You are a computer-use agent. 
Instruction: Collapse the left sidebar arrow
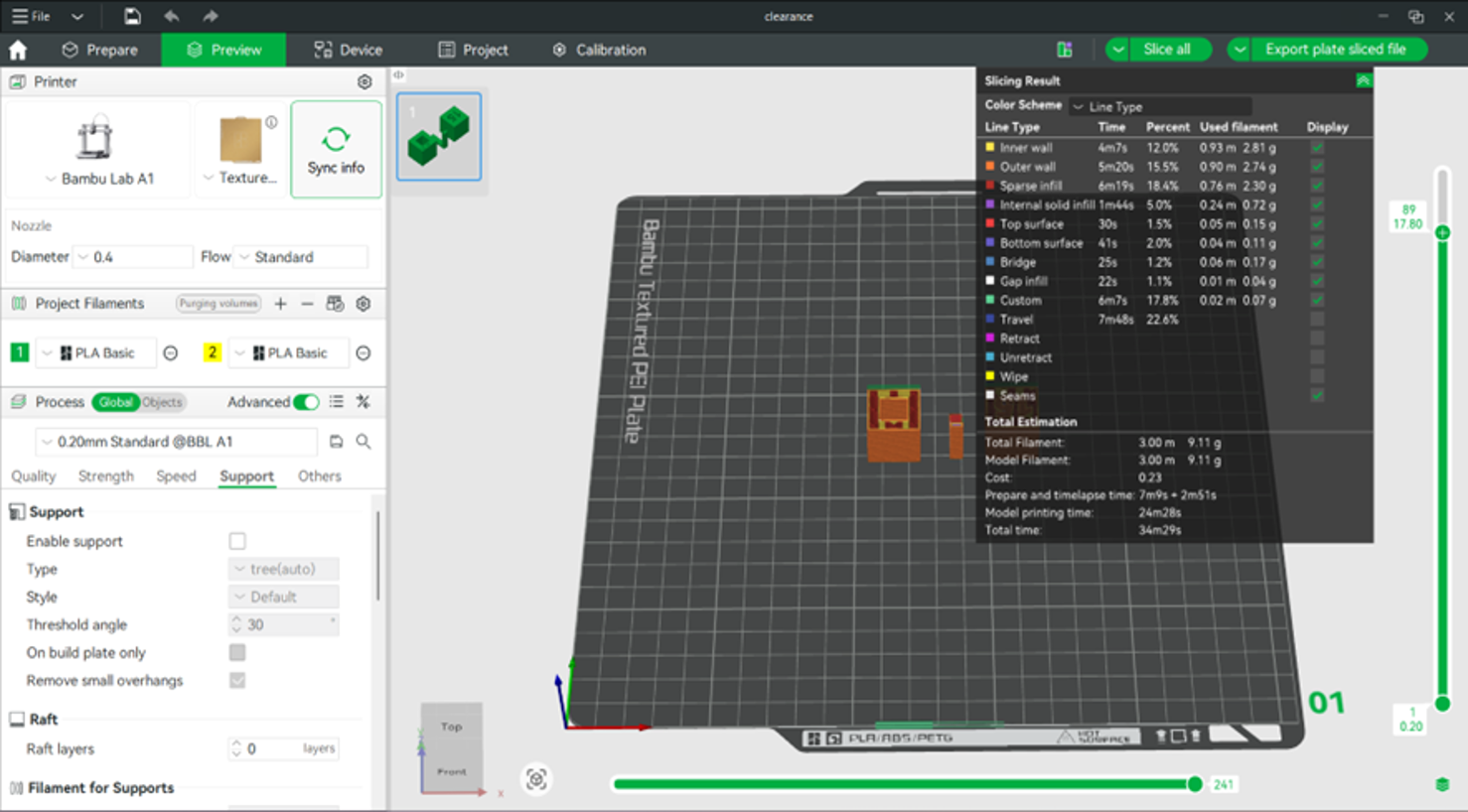[398, 74]
